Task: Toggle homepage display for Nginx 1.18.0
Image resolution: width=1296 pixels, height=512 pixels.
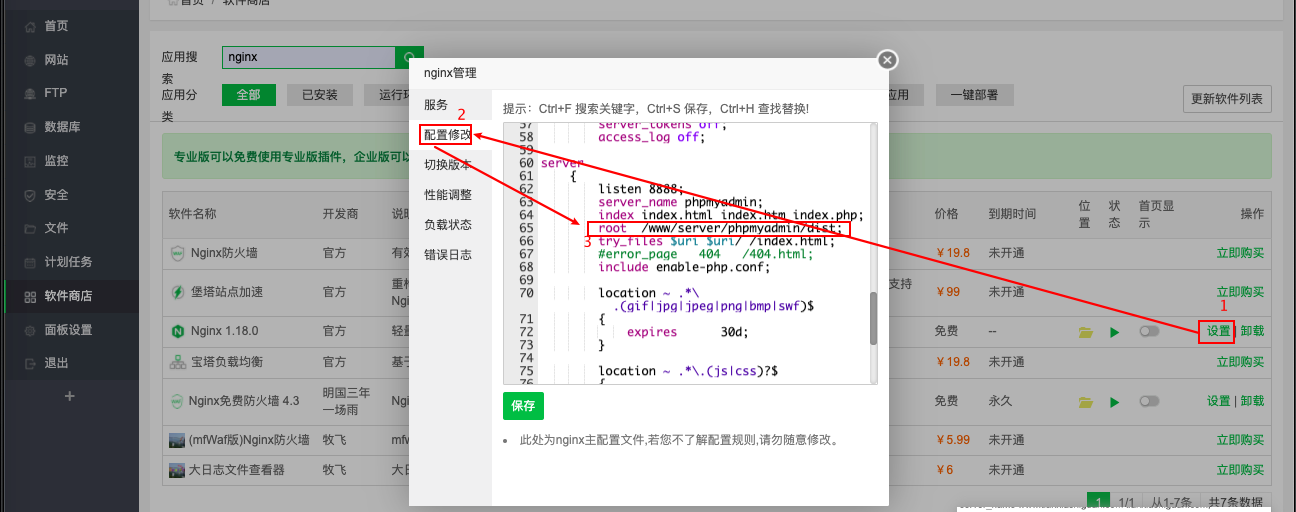Action: (1149, 332)
